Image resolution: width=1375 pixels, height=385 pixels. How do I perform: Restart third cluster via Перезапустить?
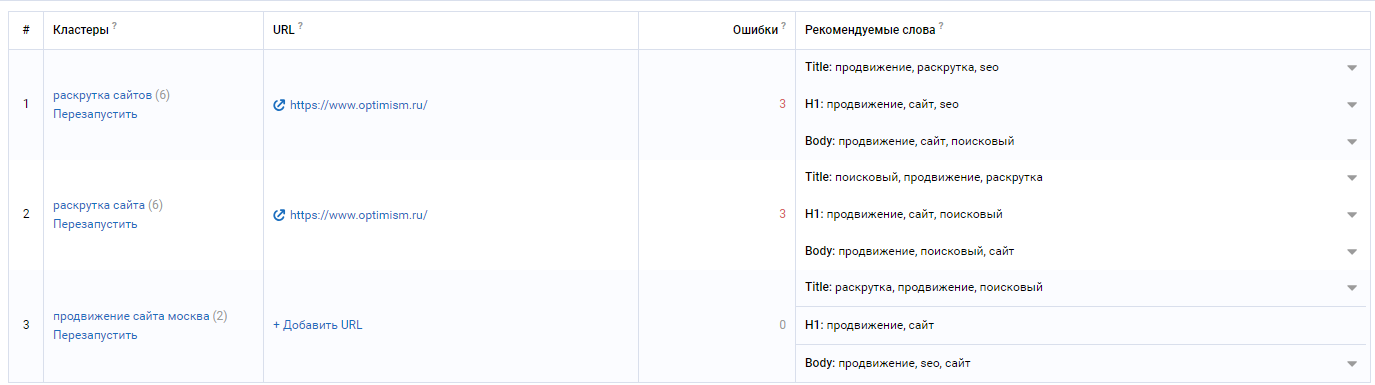click(95, 335)
